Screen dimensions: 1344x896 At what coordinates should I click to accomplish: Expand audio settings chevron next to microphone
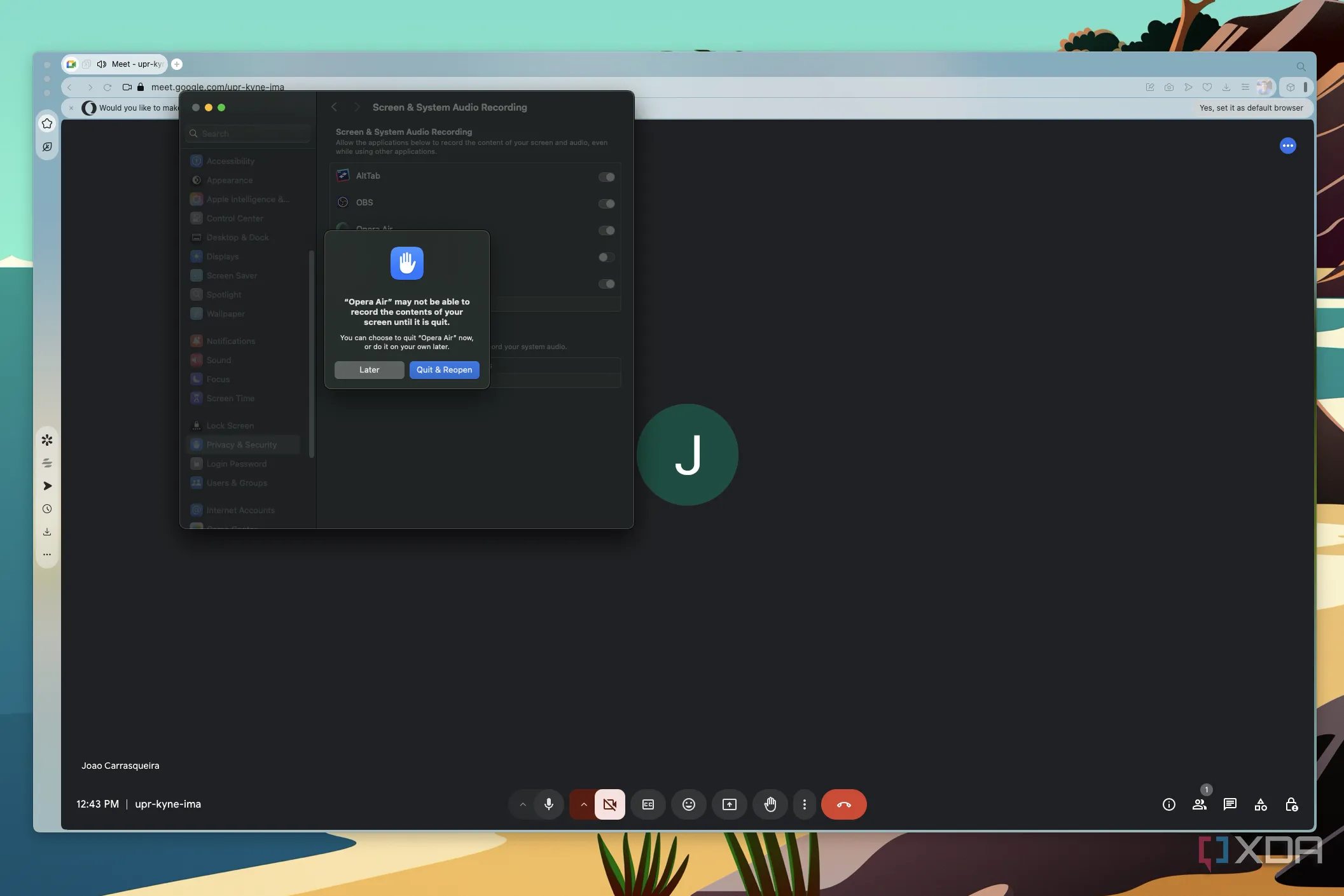[523, 804]
